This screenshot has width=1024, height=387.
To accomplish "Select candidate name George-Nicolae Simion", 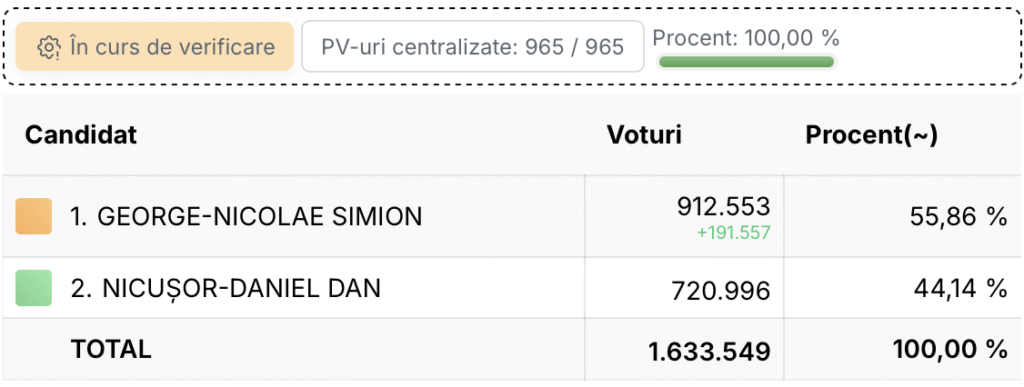I will [x=246, y=217].
